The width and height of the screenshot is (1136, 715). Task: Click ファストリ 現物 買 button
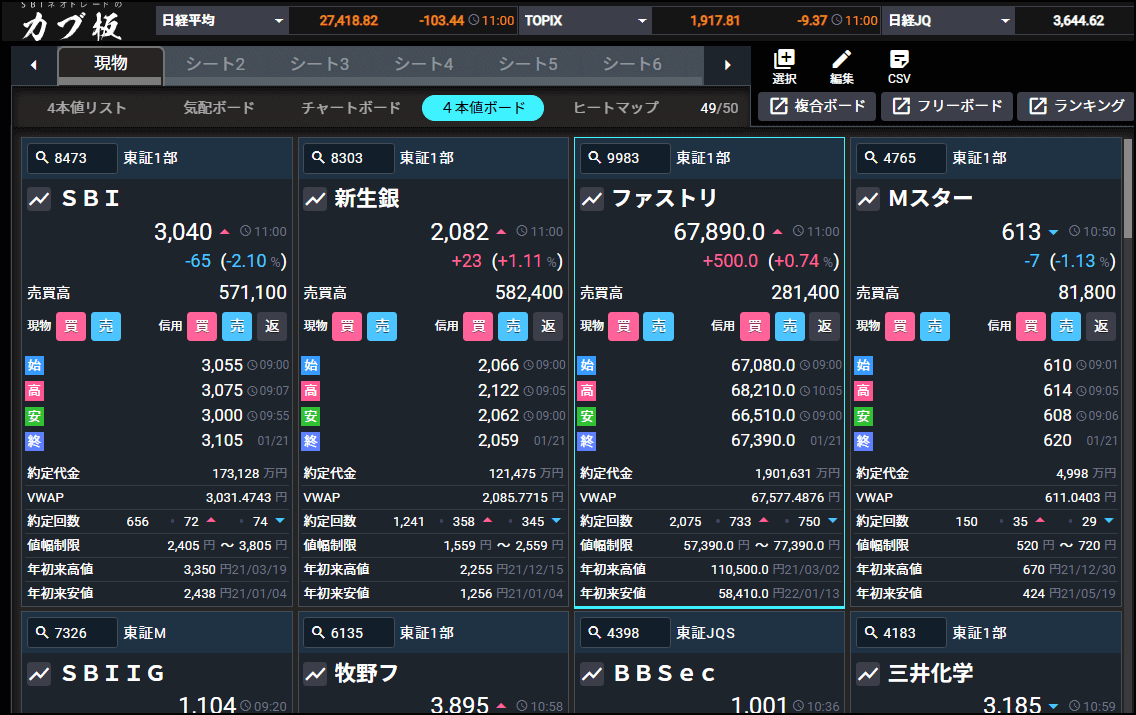624,326
